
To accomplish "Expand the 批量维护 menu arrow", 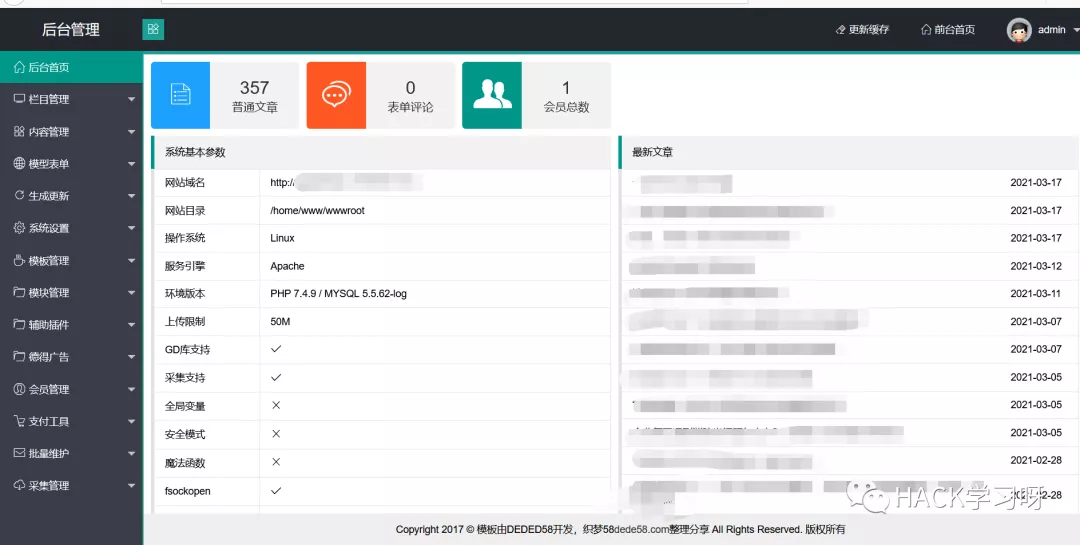I will 132,454.
